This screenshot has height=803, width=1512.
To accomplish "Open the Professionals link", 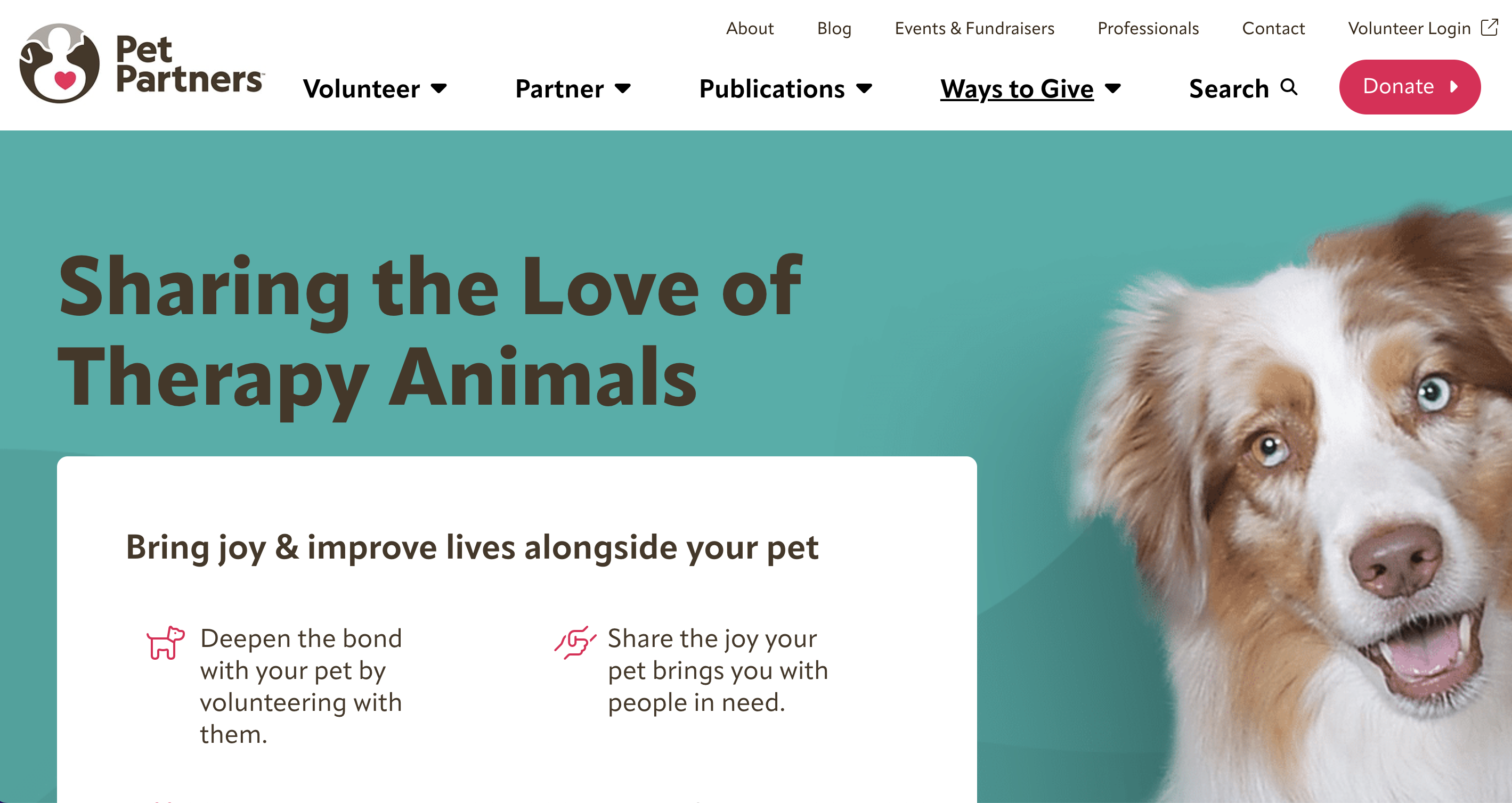I will 1148,28.
